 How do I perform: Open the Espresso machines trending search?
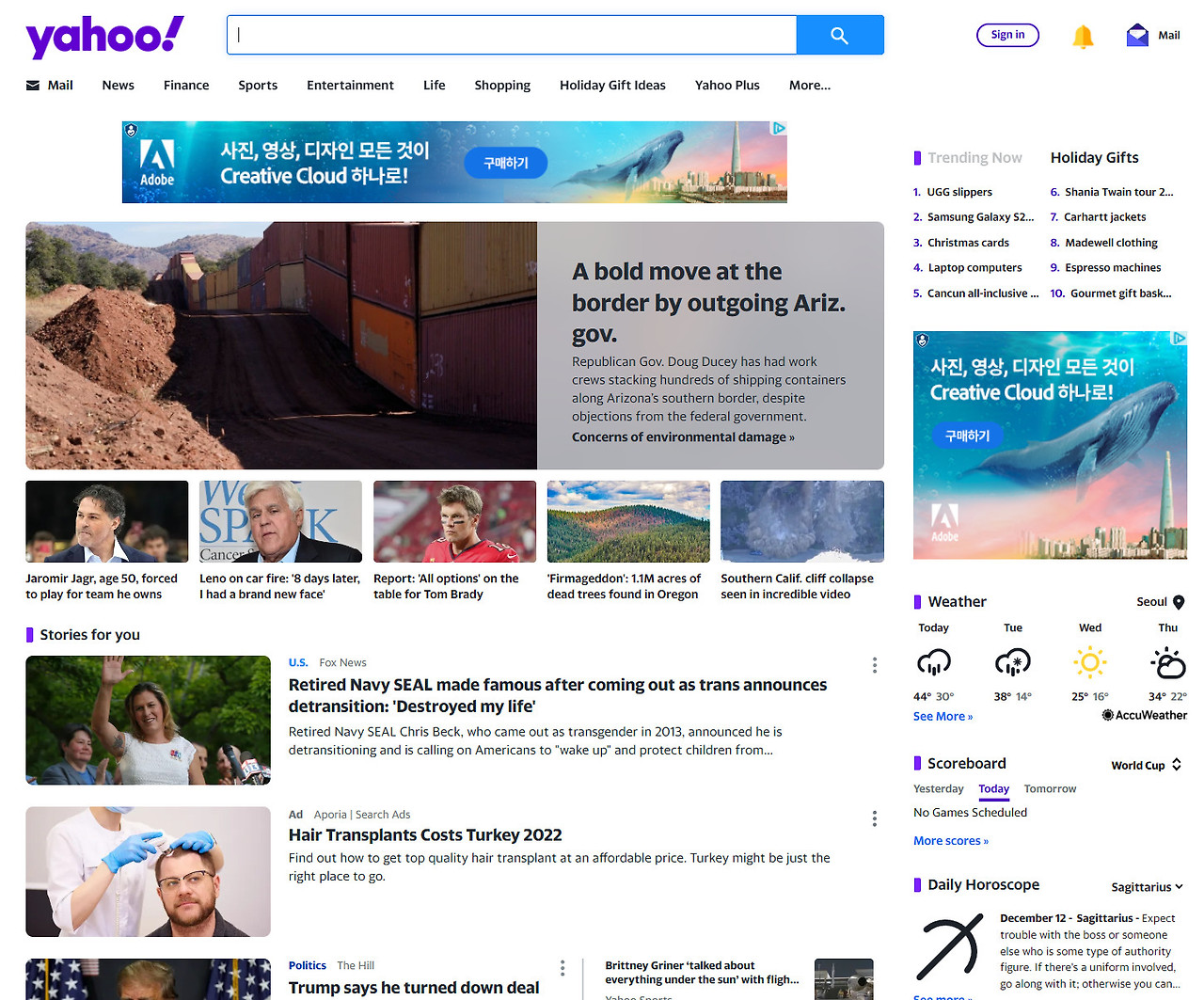1113,268
